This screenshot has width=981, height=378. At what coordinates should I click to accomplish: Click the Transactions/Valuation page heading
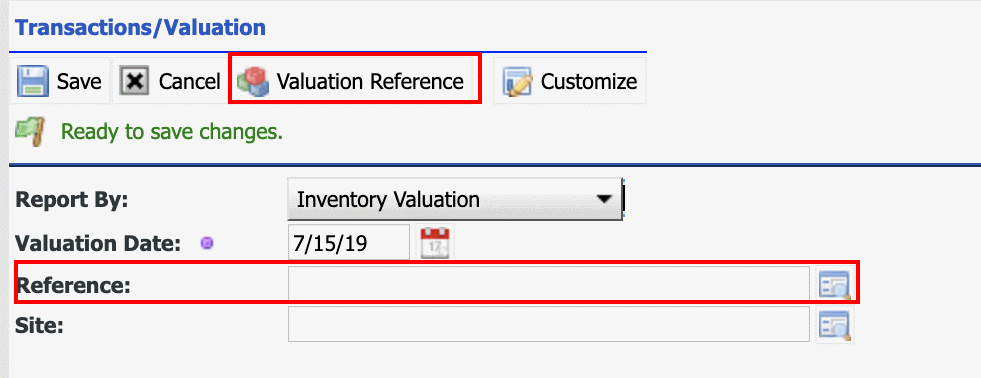point(140,28)
